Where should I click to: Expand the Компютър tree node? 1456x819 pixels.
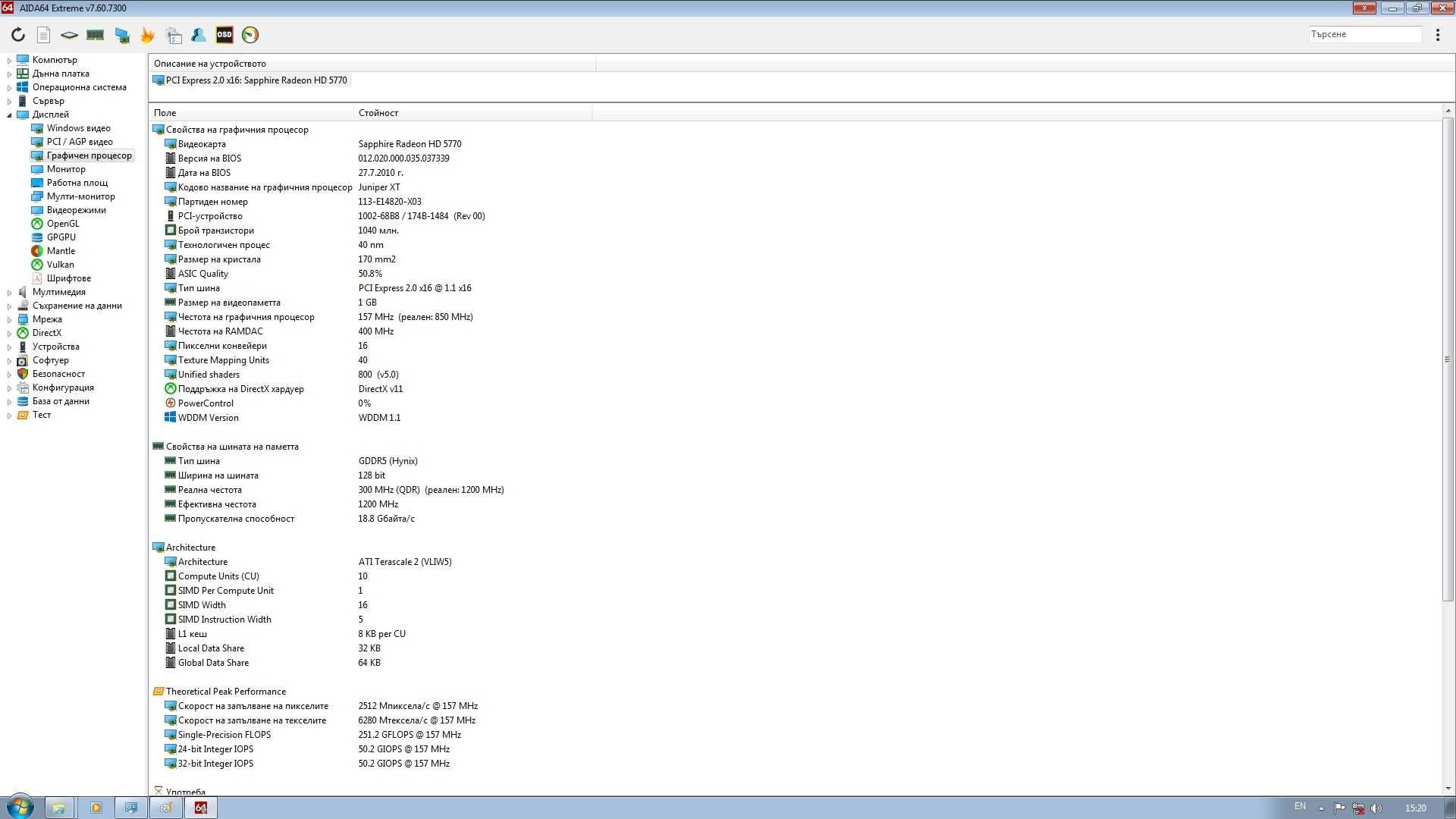point(9,61)
